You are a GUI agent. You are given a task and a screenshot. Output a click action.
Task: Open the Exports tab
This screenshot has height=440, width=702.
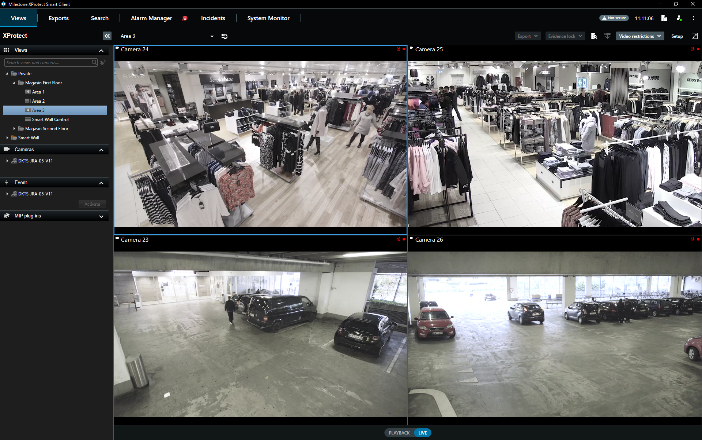[x=59, y=18]
